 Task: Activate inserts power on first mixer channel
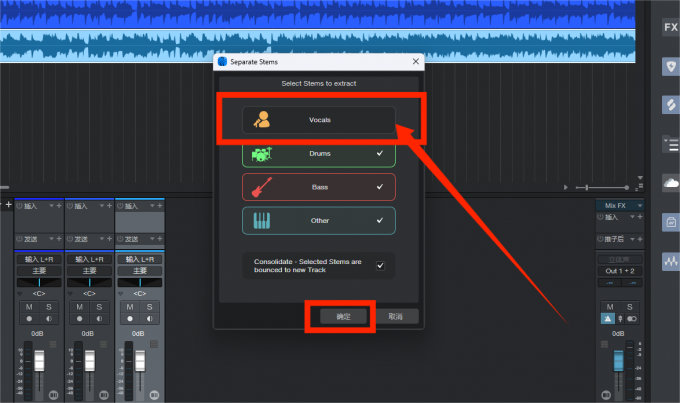[x=19, y=206]
